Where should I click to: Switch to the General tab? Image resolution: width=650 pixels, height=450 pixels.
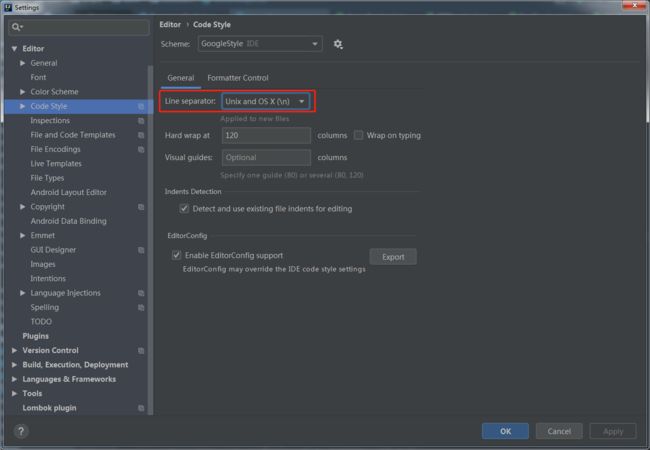[x=181, y=78]
